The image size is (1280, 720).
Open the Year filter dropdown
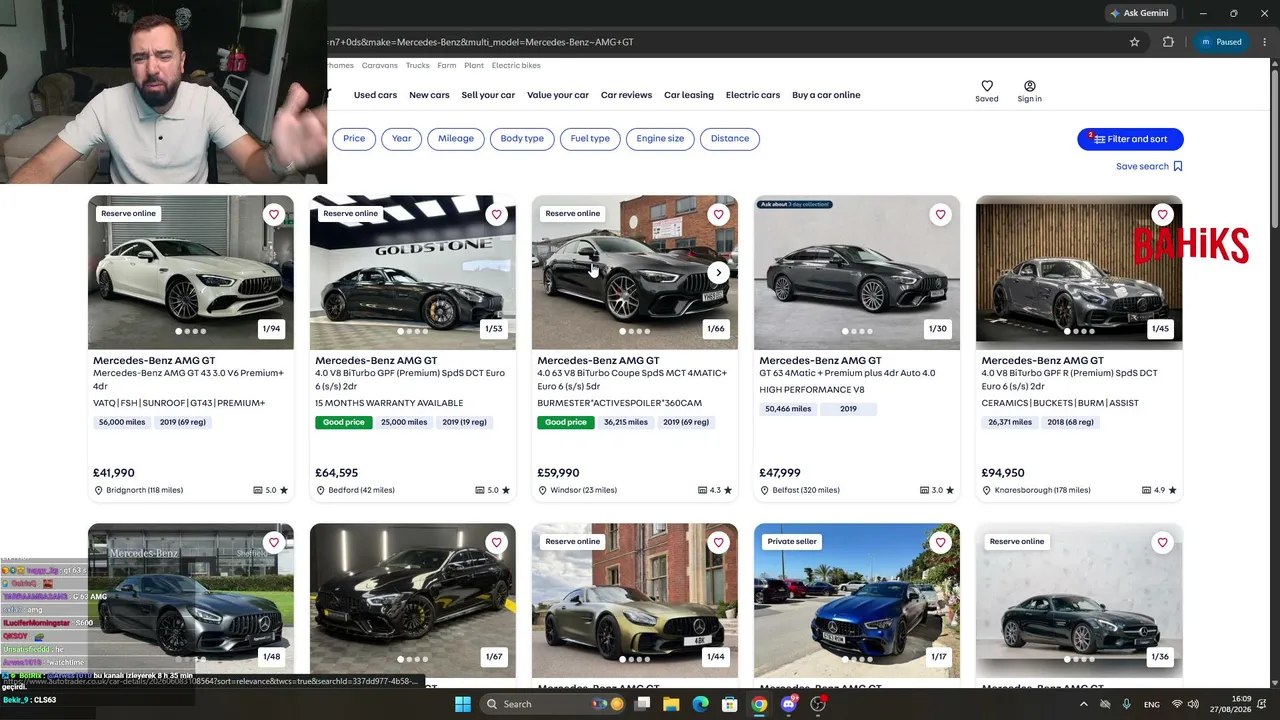(401, 139)
